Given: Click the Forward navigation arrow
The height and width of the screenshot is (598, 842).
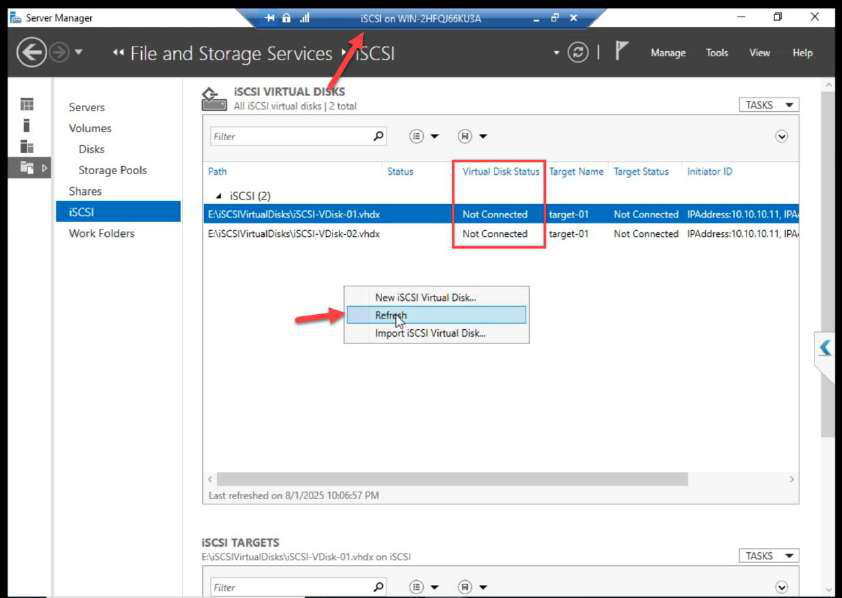Looking at the screenshot, I should [x=59, y=53].
